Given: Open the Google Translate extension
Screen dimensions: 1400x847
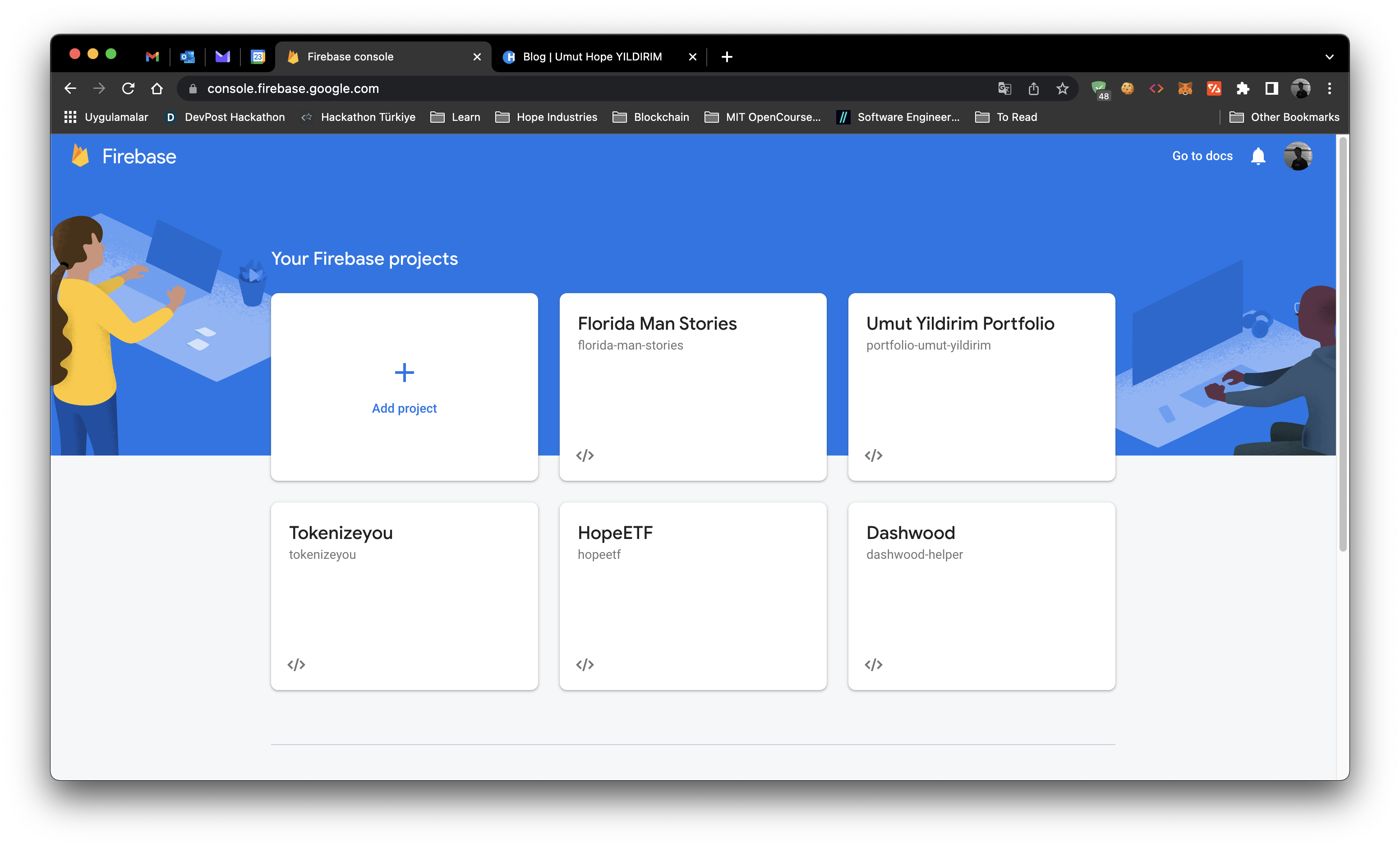Looking at the screenshot, I should (1004, 88).
